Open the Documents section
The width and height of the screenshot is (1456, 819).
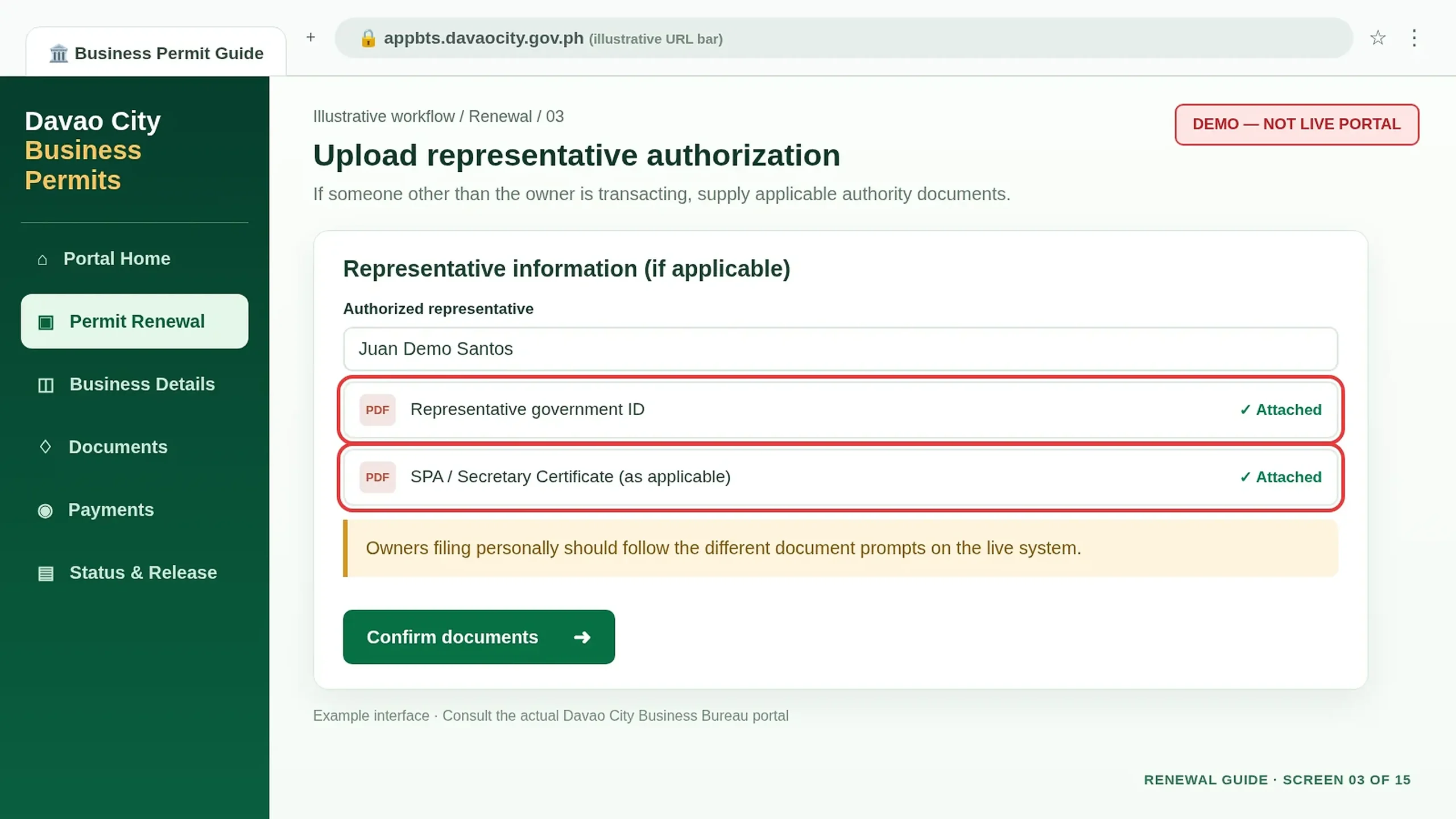click(135, 447)
